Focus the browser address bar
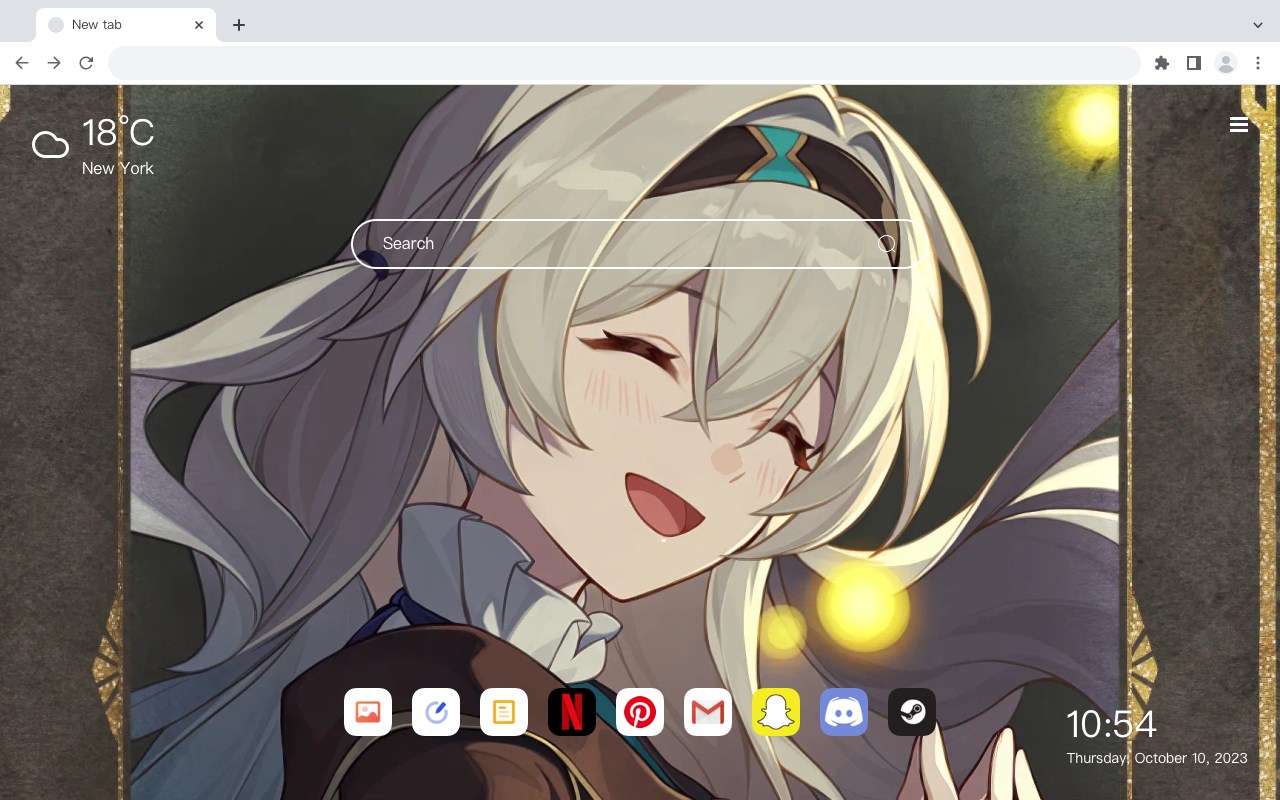The image size is (1280, 800). point(624,63)
